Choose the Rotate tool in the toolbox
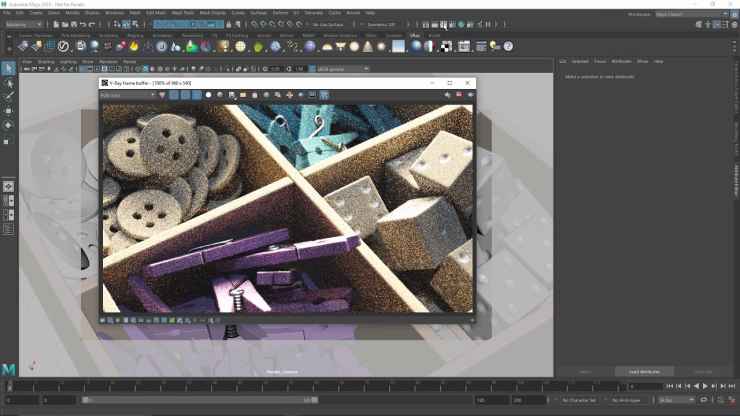Screen dimensions: 740x416 pos(8,125)
